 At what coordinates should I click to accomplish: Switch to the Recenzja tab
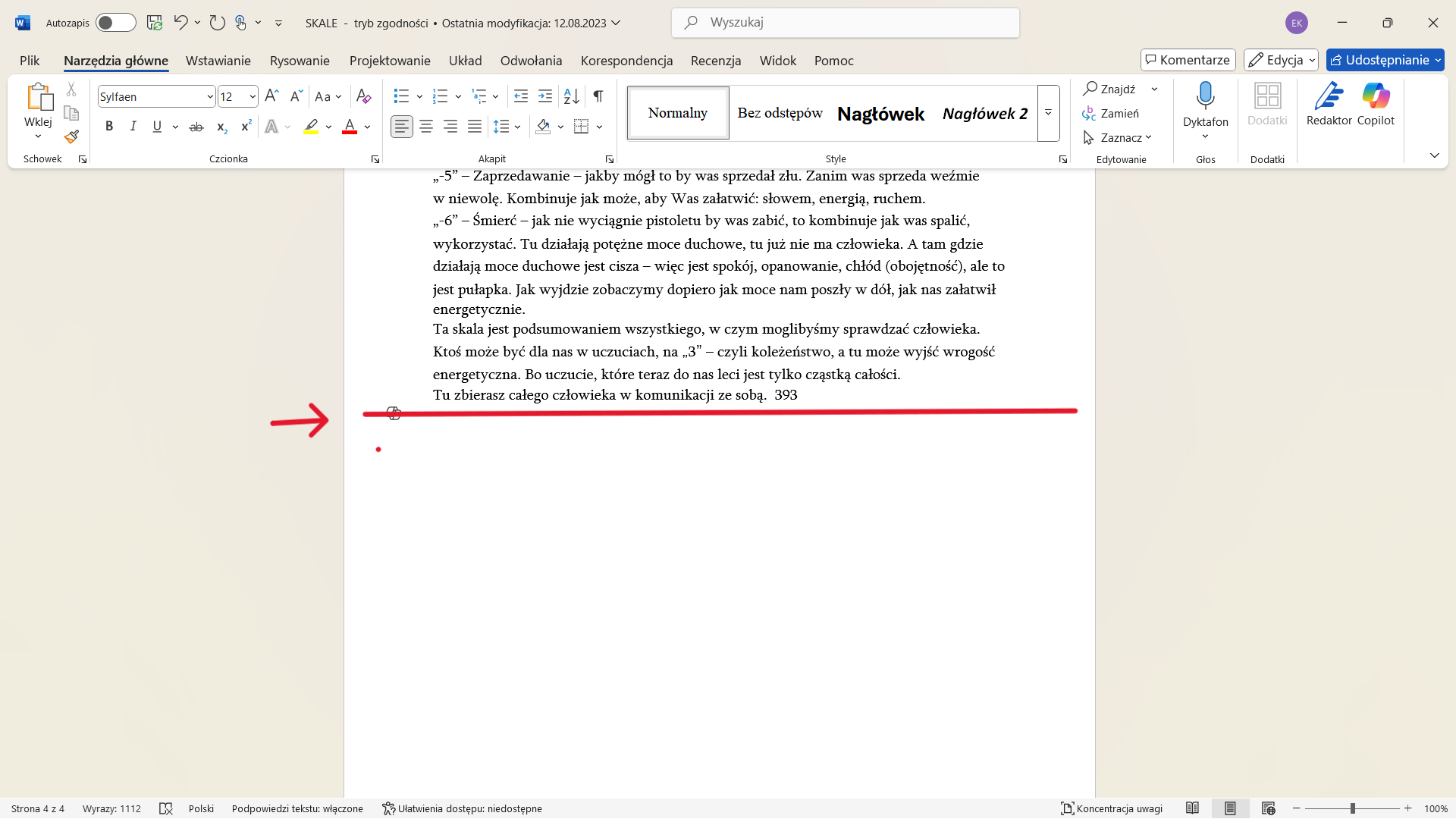pos(716,61)
